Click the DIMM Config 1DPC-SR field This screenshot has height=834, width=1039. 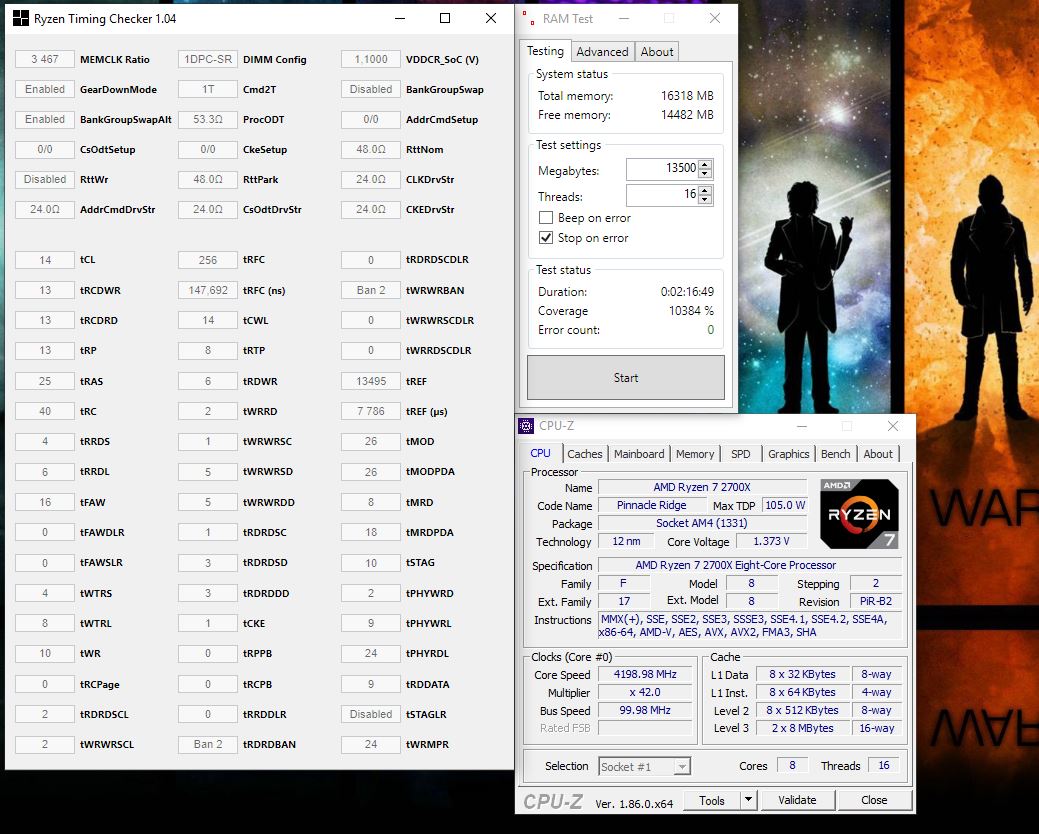point(207,59)
